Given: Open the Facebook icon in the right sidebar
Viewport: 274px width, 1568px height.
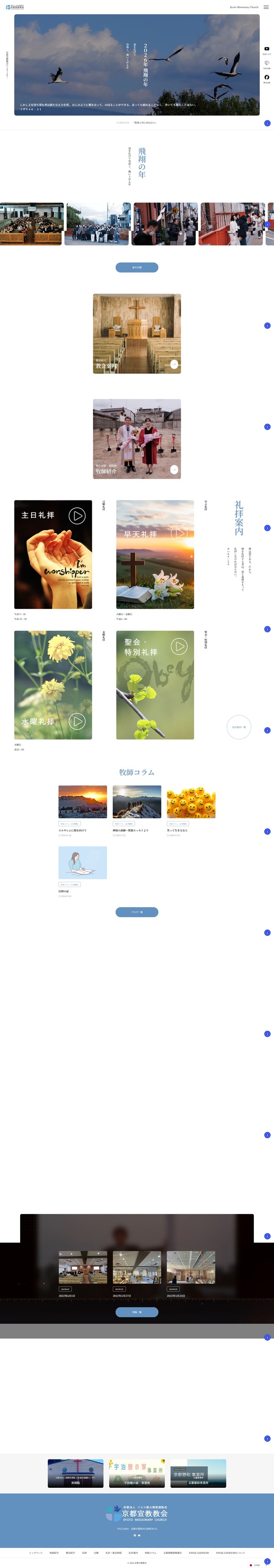Looking at the screenshot, I should tap(267, 77).
